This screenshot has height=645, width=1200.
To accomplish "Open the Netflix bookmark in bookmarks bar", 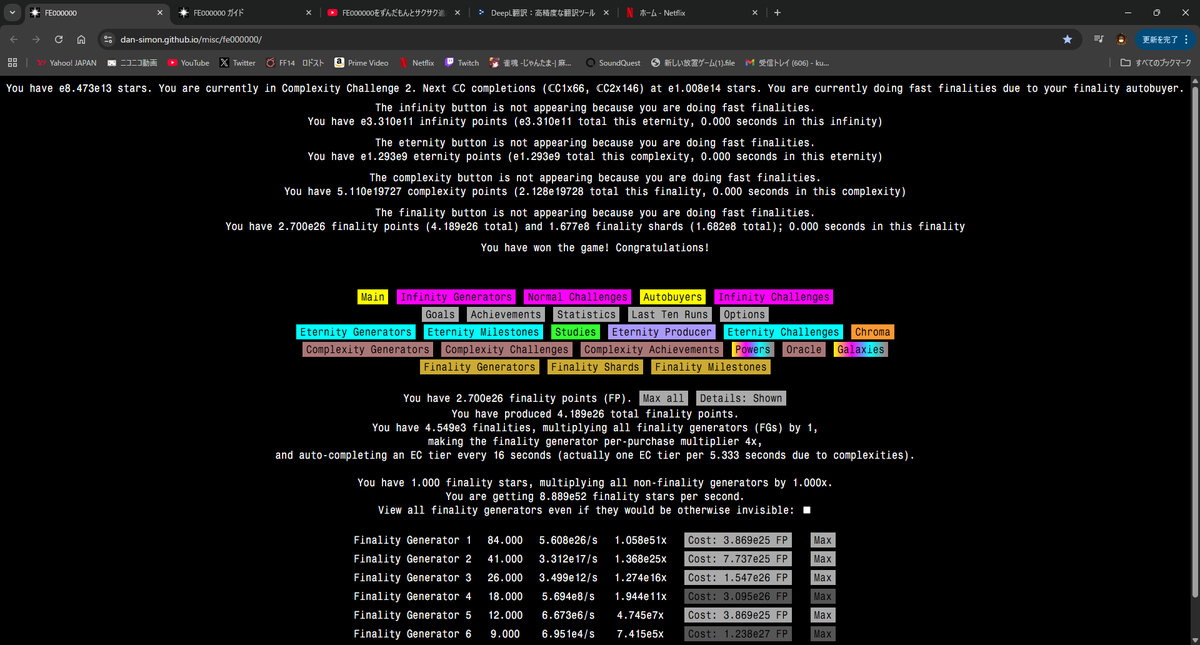I will click(x=416, y=62).
